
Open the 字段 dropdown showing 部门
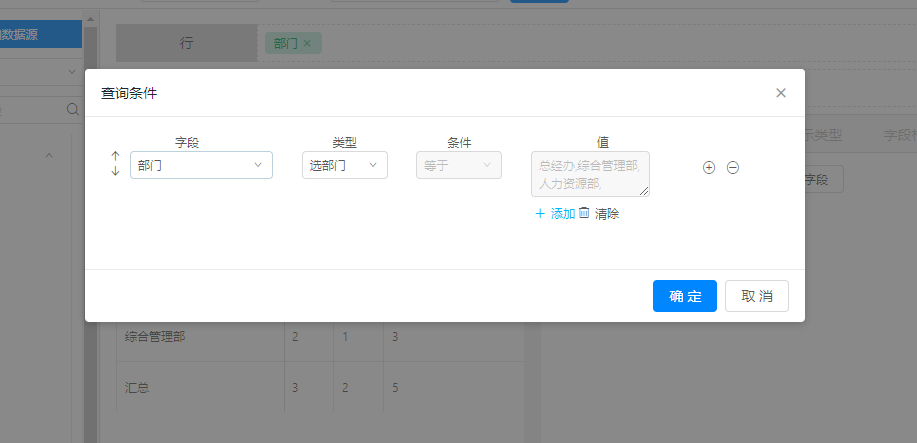coord(201,165)
